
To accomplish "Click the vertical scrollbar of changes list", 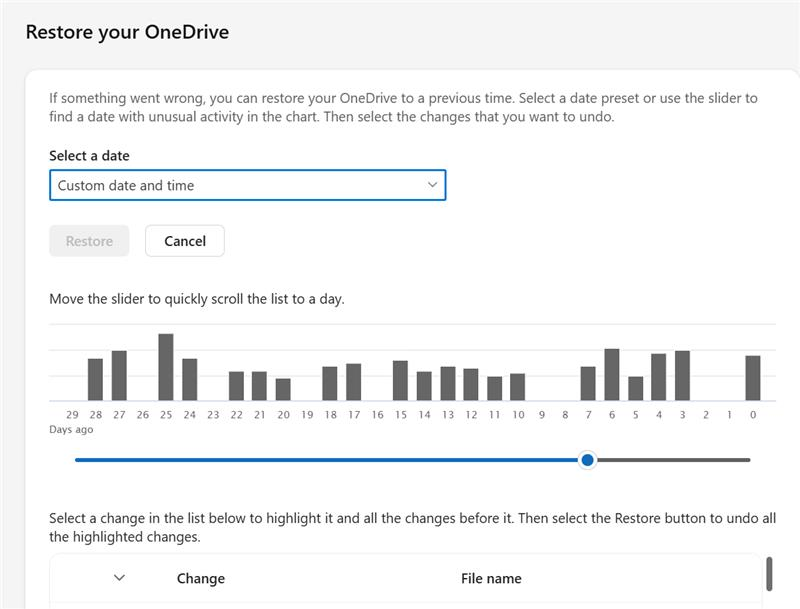I will click(x=769, y=574).
